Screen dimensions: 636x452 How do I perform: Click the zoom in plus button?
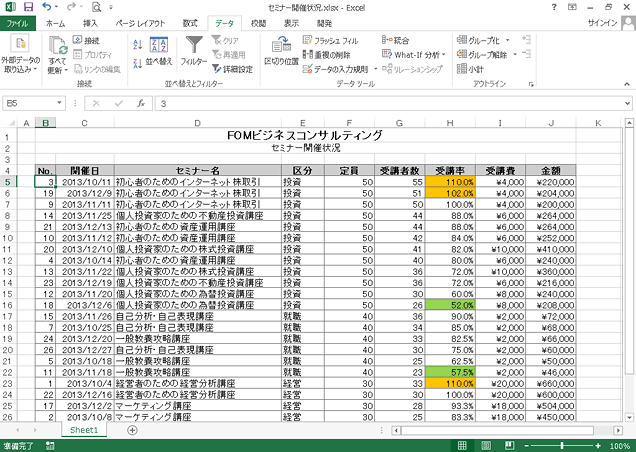point(598,446)
